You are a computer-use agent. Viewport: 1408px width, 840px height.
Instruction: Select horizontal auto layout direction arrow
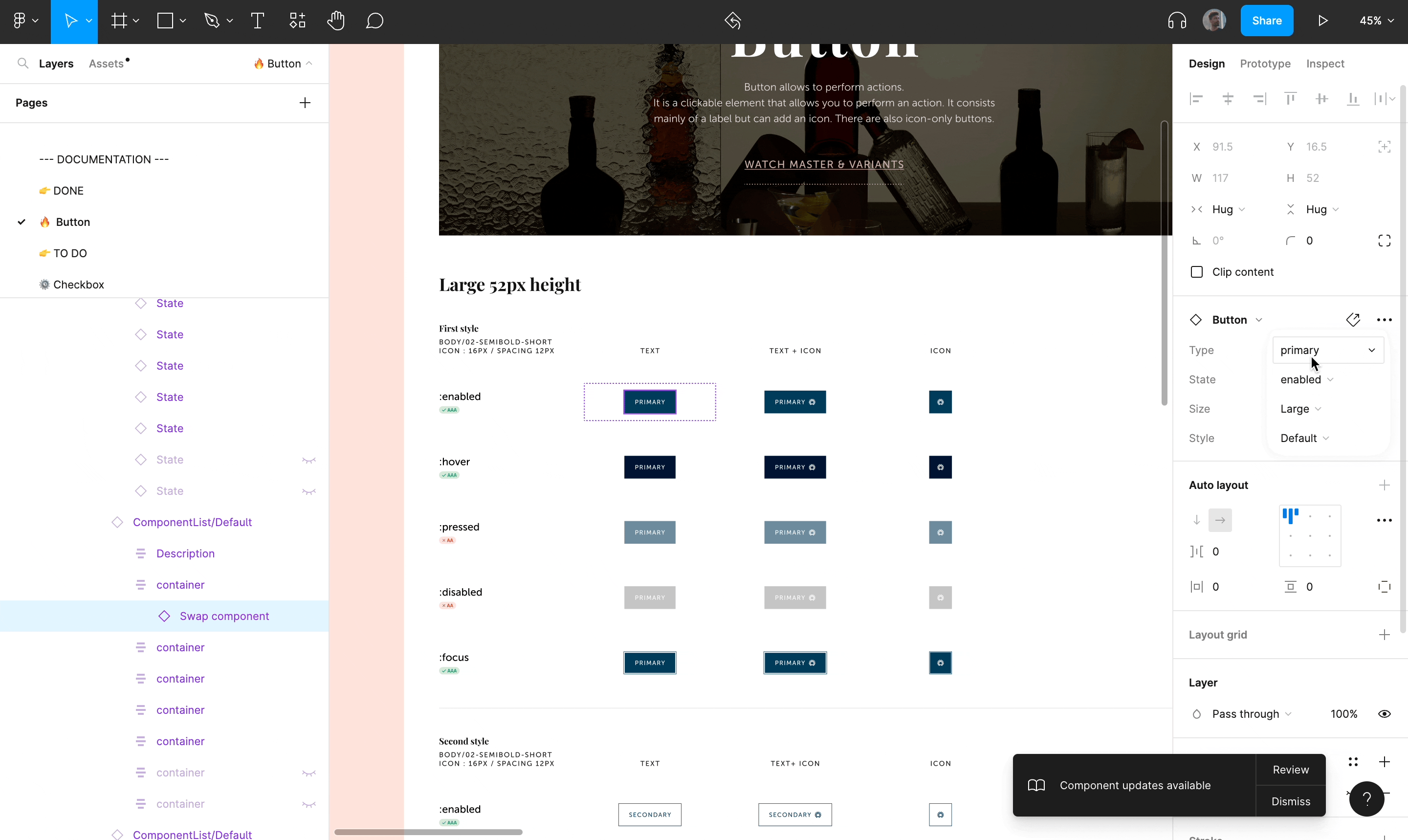pos(1220,520)
